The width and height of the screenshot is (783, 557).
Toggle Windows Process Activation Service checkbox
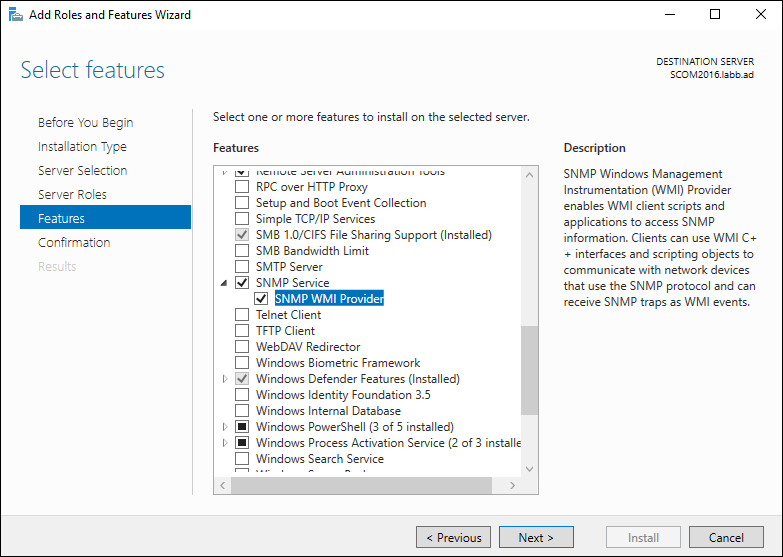[242, 443]
